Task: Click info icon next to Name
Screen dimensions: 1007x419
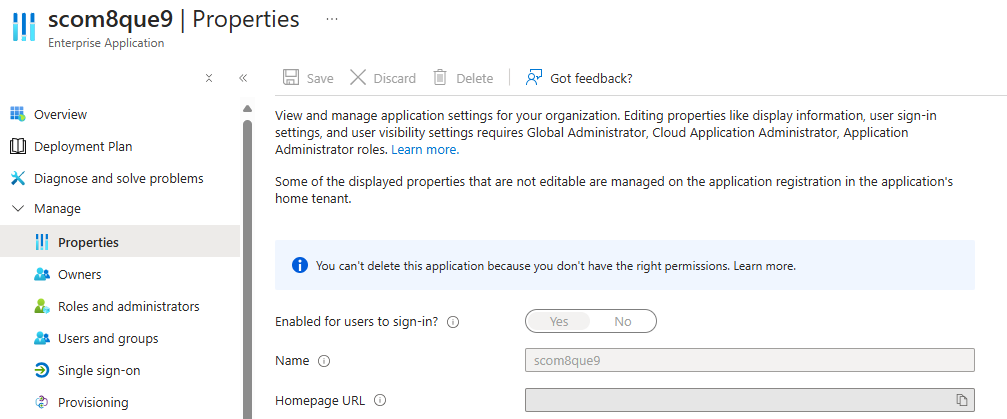Action: click(x=324, y=361)
